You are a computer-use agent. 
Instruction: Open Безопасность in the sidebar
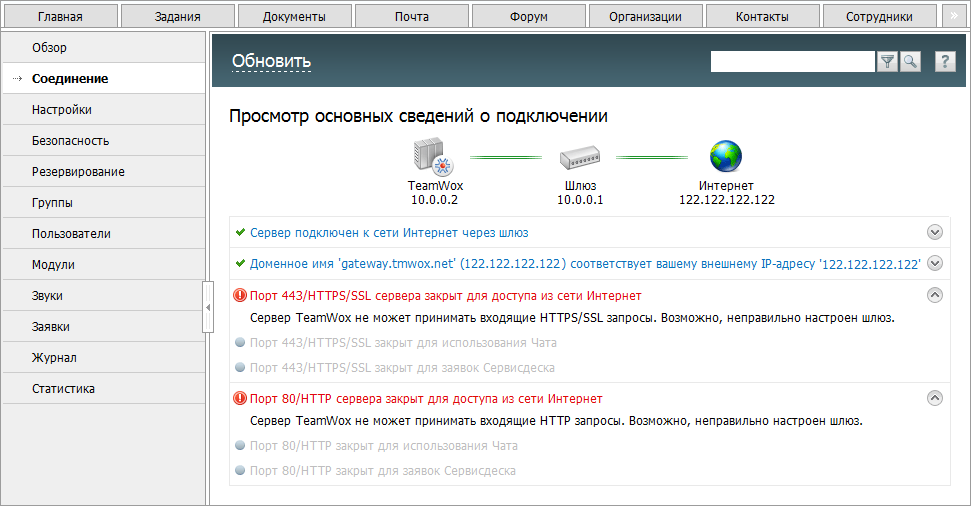click(x=104, y=141)
